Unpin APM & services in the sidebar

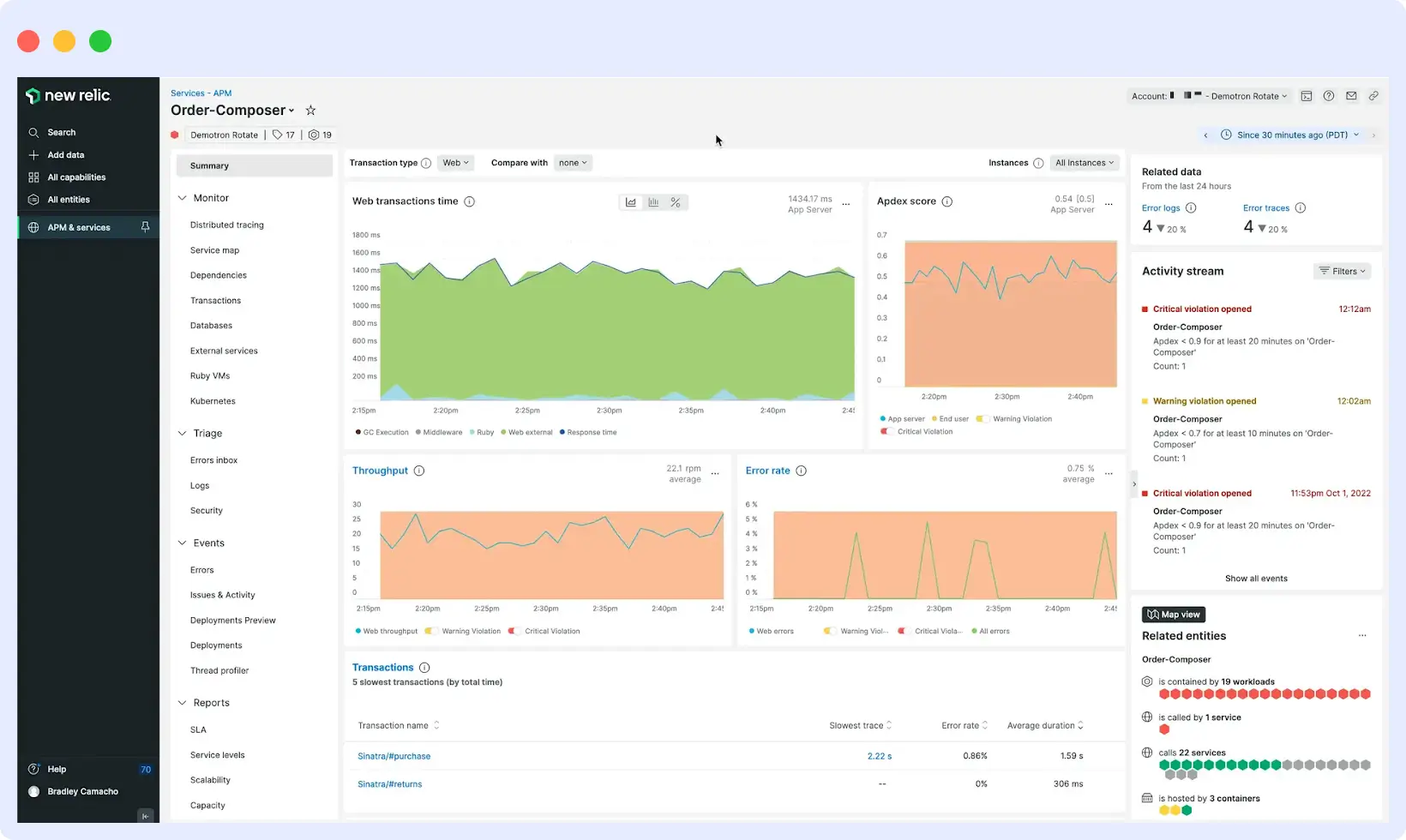point(145,227)
